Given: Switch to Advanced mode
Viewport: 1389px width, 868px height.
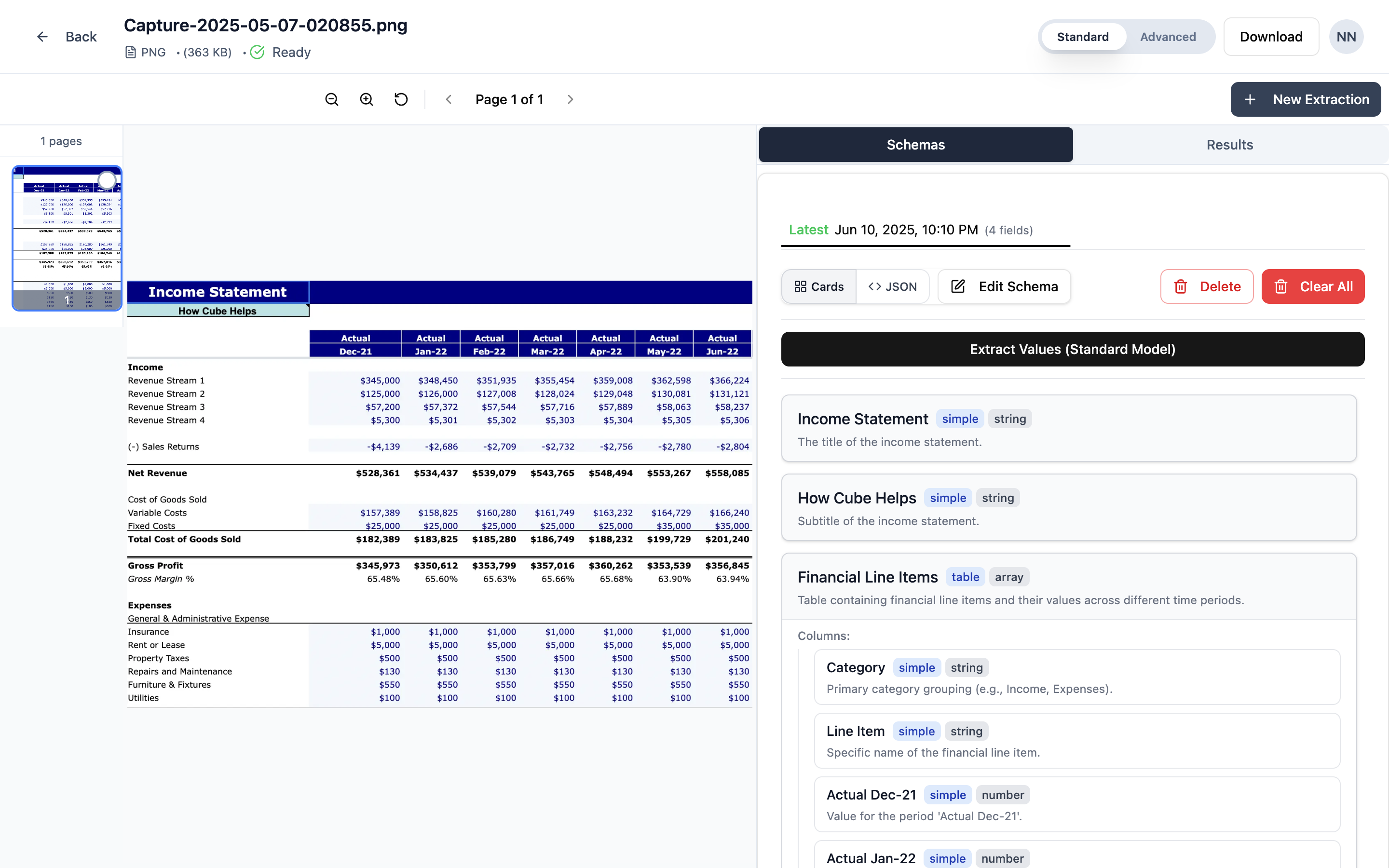Looking at the screenshot, I should pos(1168,37).
